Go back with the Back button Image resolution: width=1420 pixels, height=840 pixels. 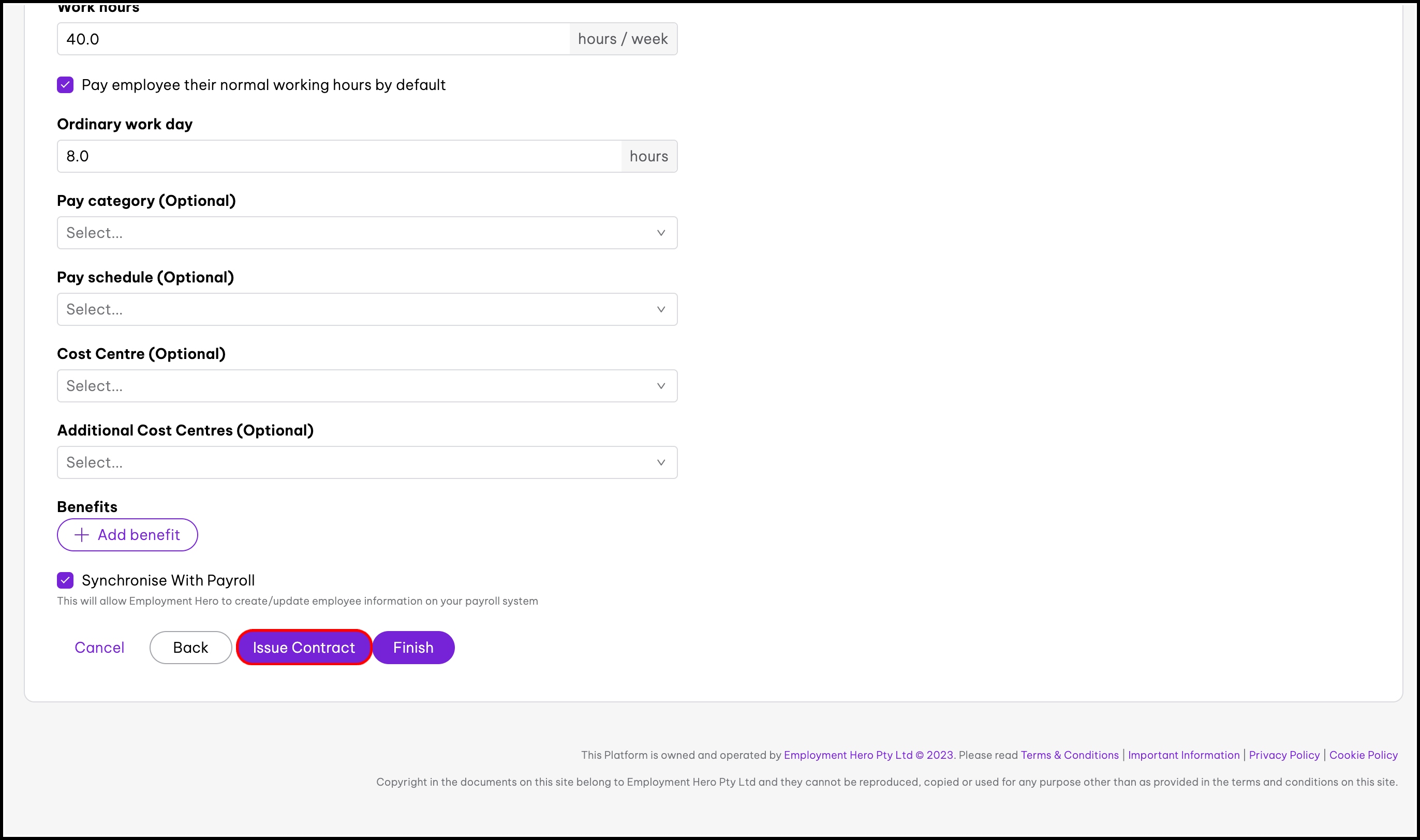click(x=190, y=648)
